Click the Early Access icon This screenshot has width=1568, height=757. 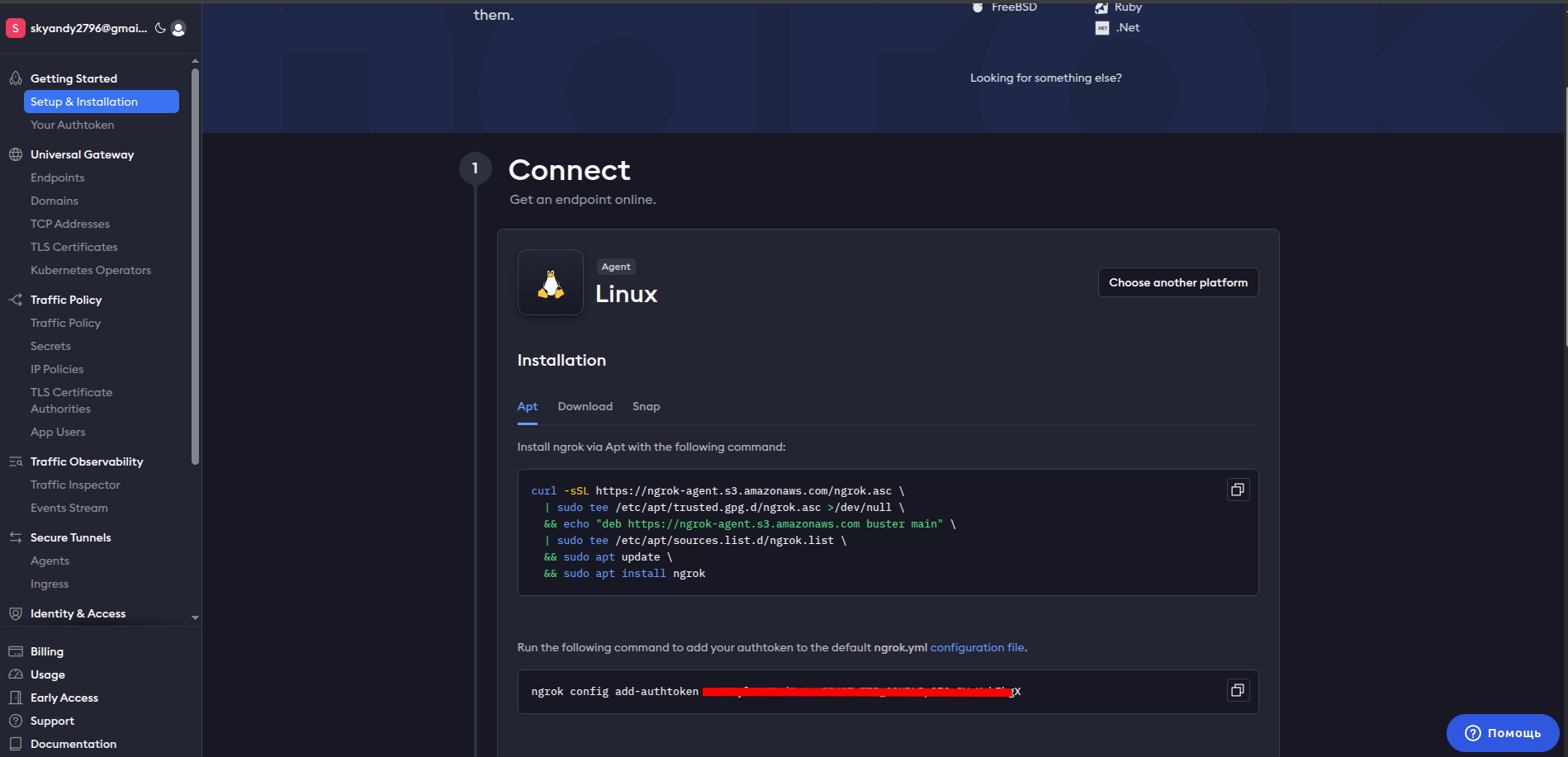[x=16, y=698]
